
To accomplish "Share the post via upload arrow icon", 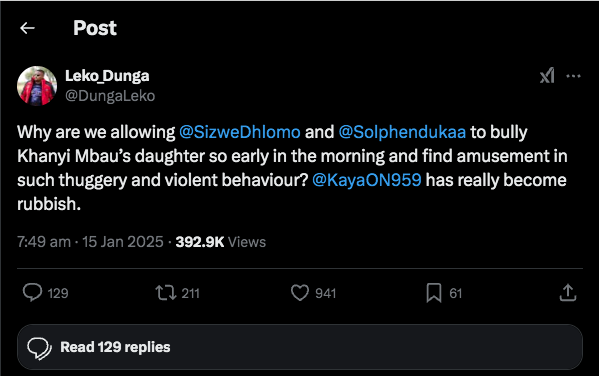I will (x=568, y=293).
